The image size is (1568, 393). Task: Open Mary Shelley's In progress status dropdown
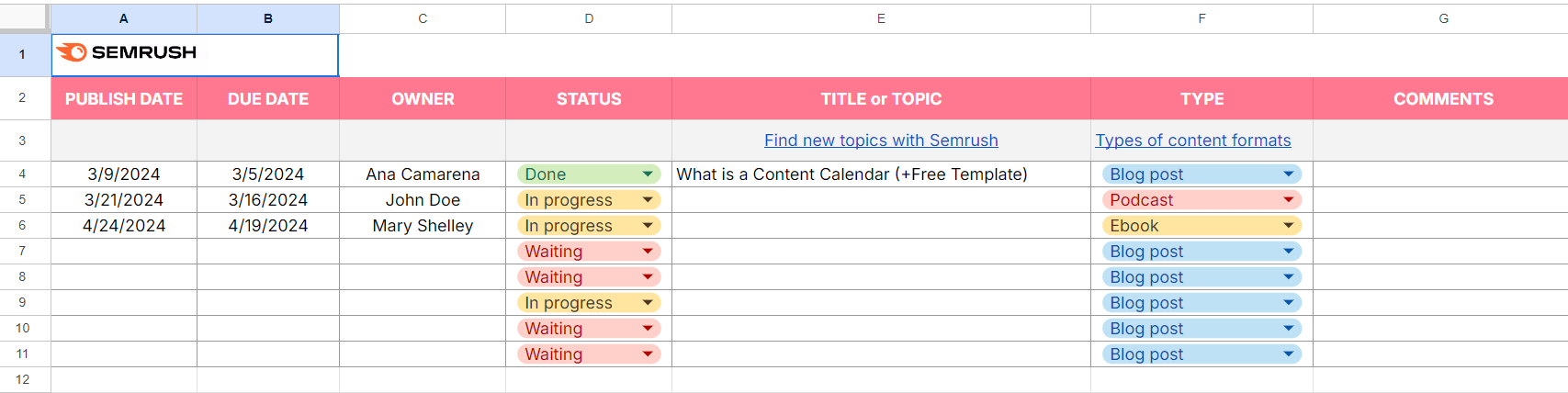click(648, 226)
